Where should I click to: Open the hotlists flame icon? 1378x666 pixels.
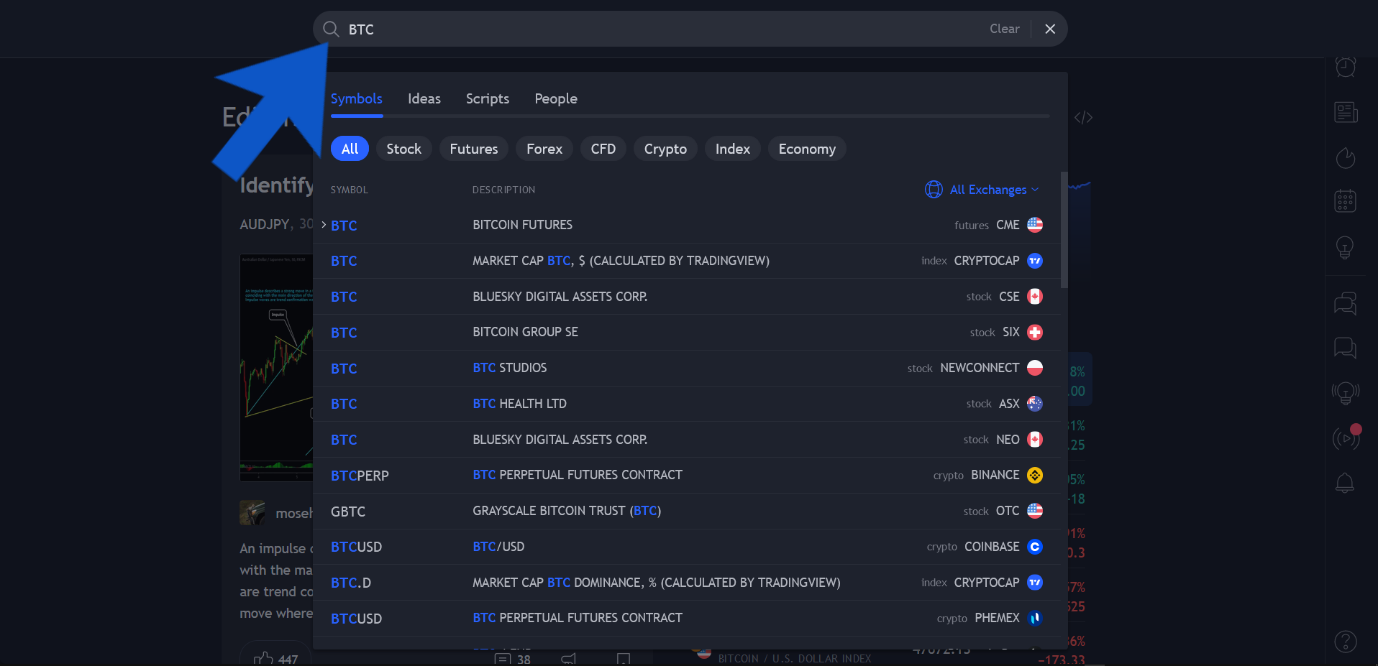tap(1346, 157)
